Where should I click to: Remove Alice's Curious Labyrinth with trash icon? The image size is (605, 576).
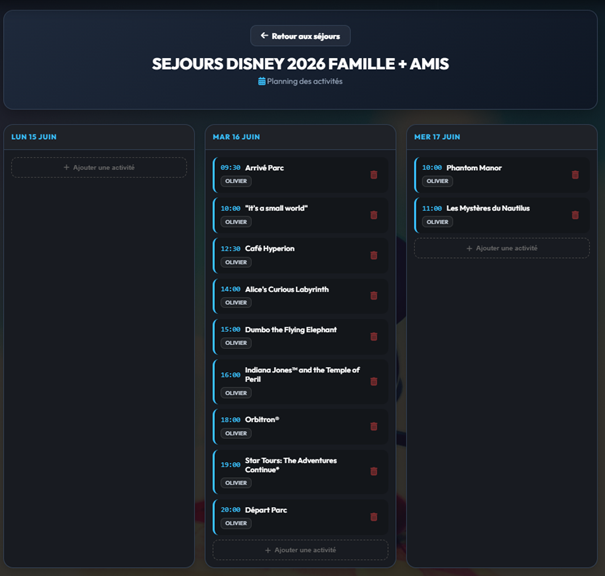click(x=374, y=296)
